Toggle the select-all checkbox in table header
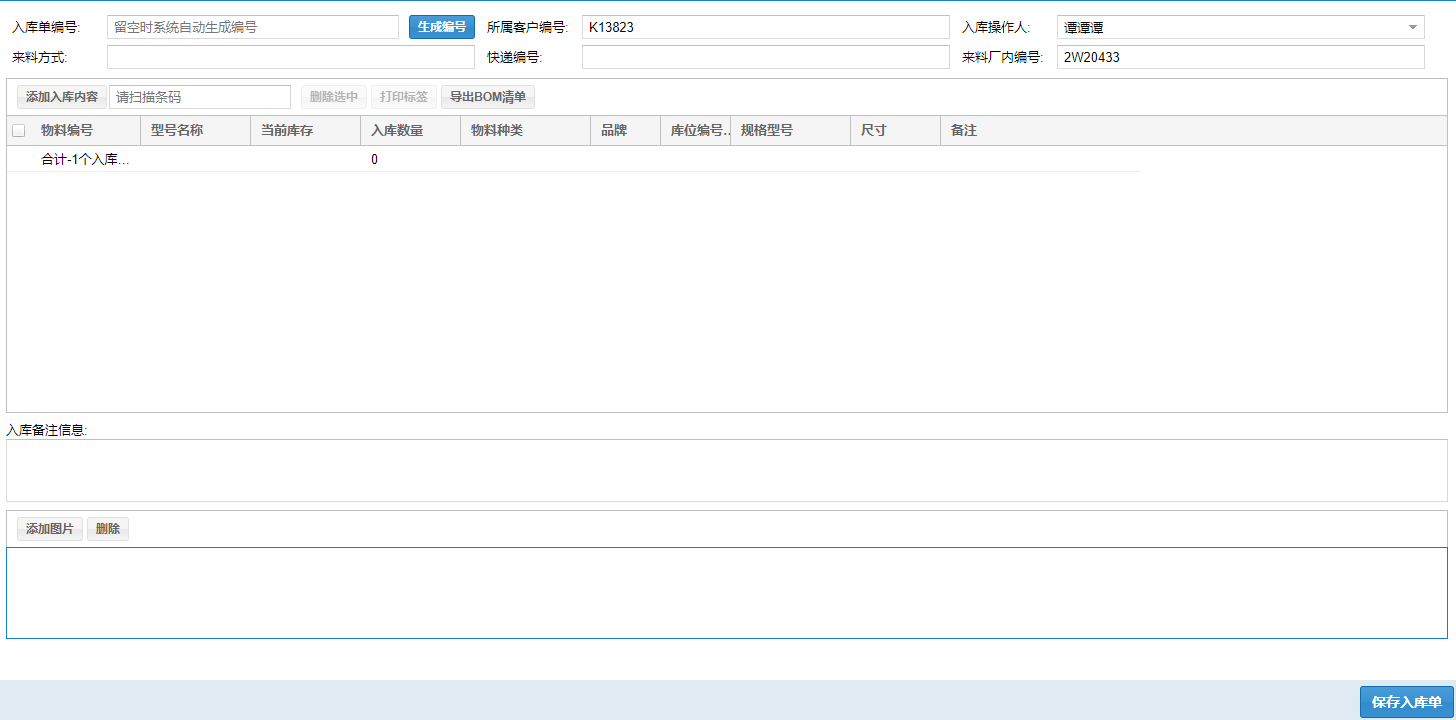Image resolution: width=1456 pixels, height=720 pixels. [x=18, y=131]
